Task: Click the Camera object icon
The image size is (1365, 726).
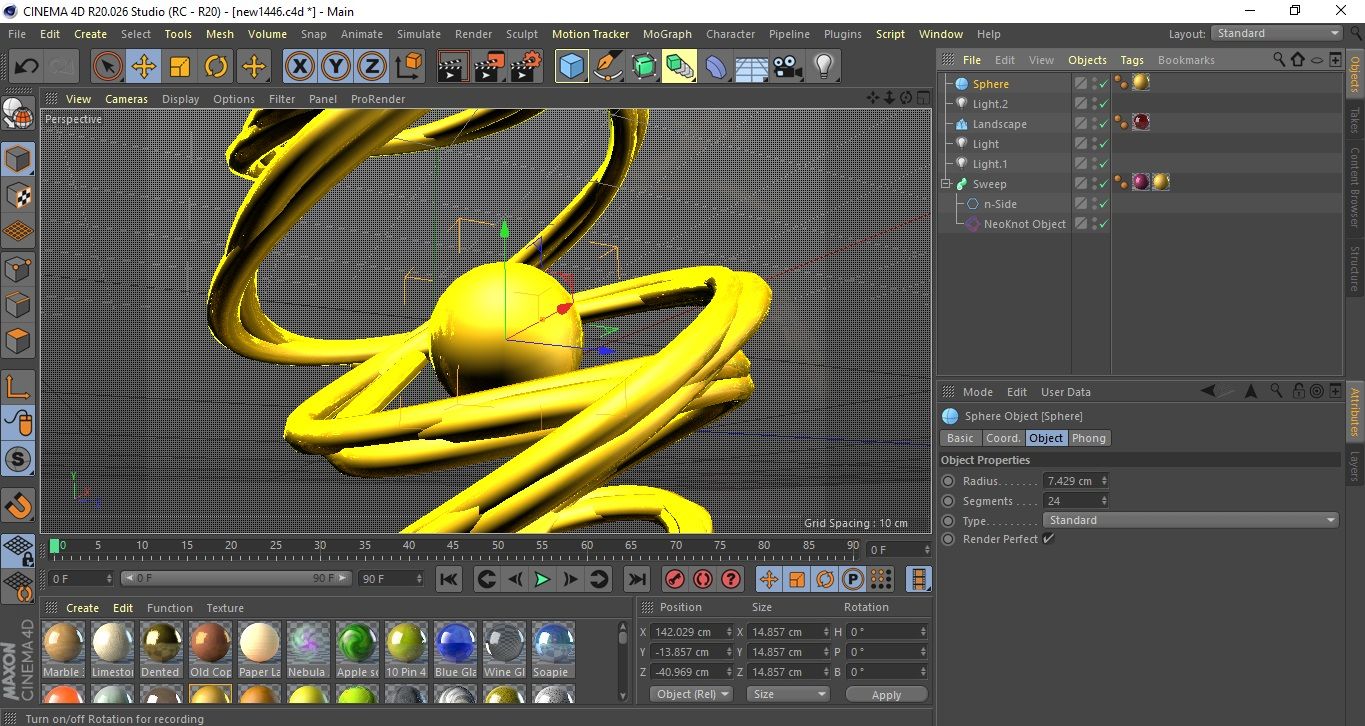Action: (788, 67)
